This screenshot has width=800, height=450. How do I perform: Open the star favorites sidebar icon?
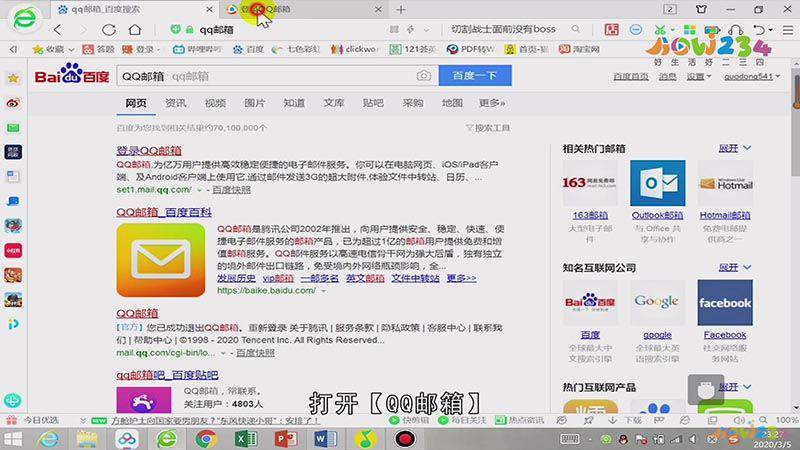tap(13, 78)
